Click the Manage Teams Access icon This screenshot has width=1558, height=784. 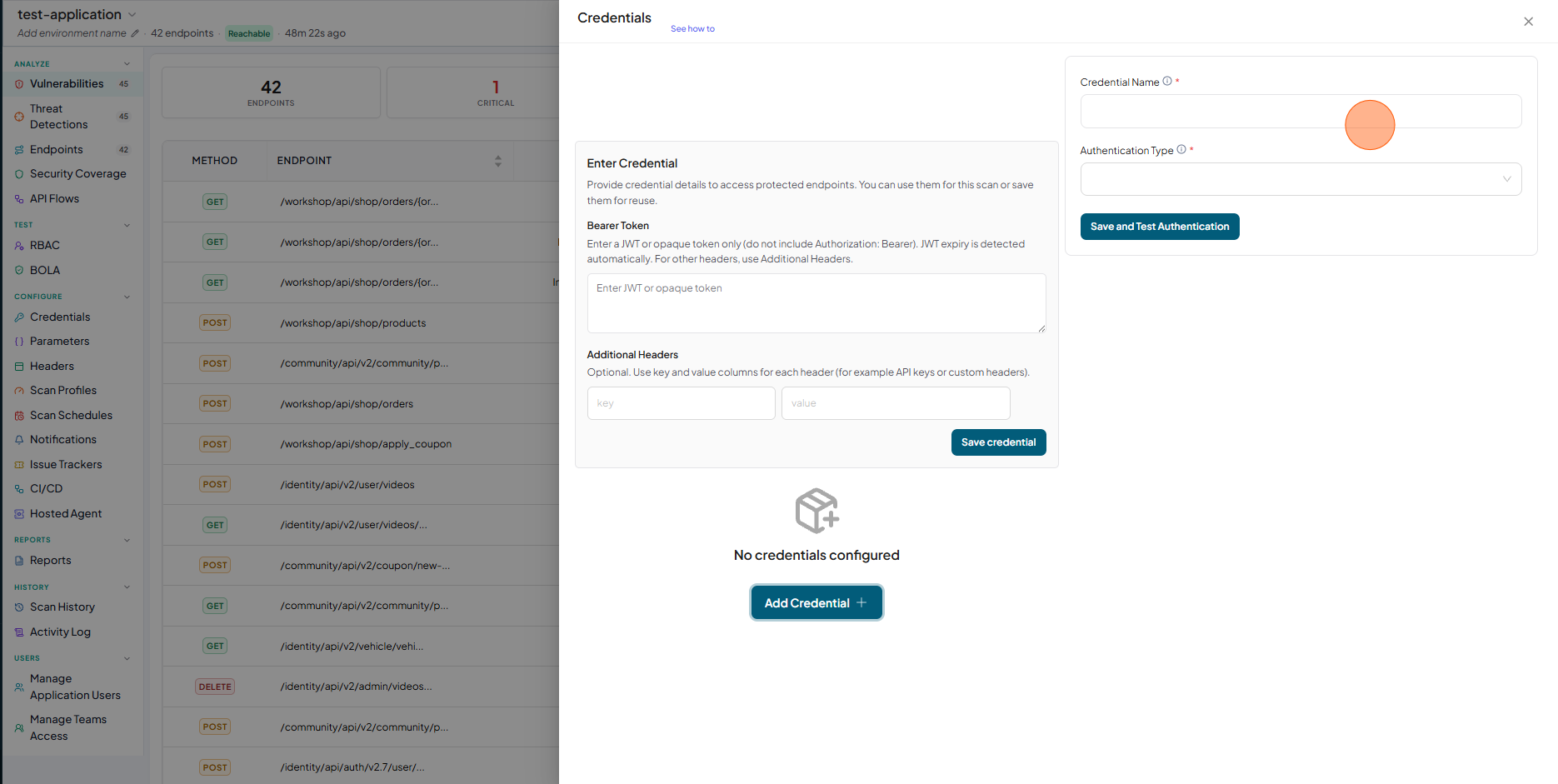[19, 728]
